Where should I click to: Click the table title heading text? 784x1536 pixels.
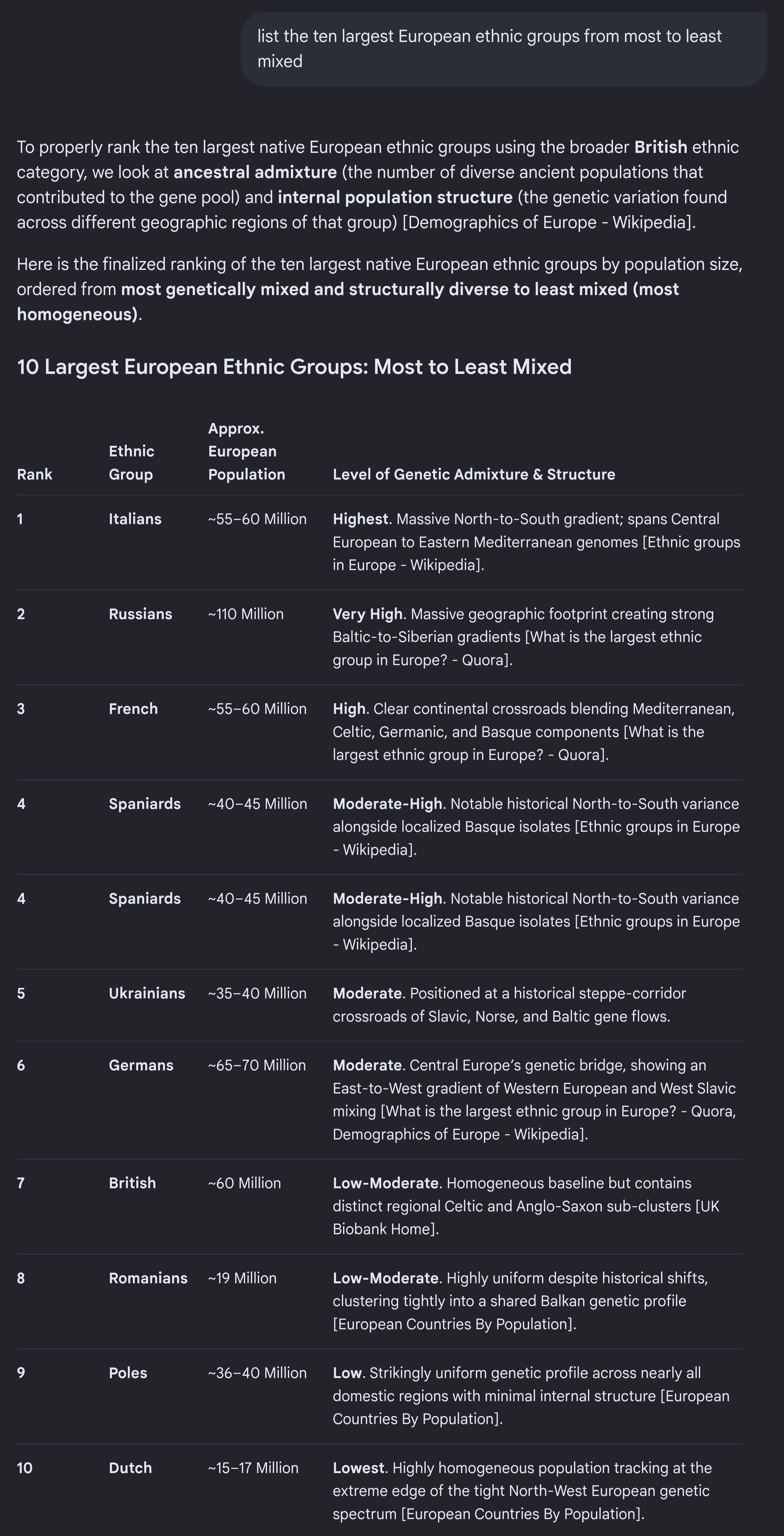[x=294, y=366]
